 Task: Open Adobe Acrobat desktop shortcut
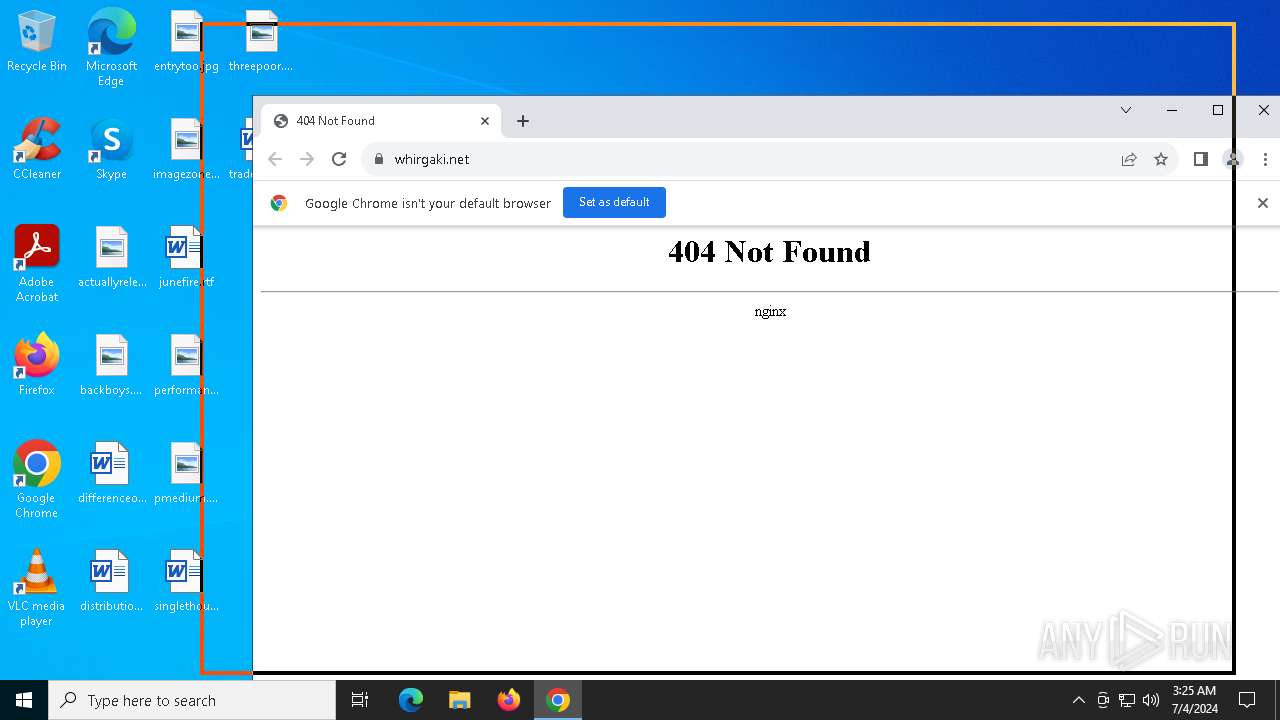[37, 263]
